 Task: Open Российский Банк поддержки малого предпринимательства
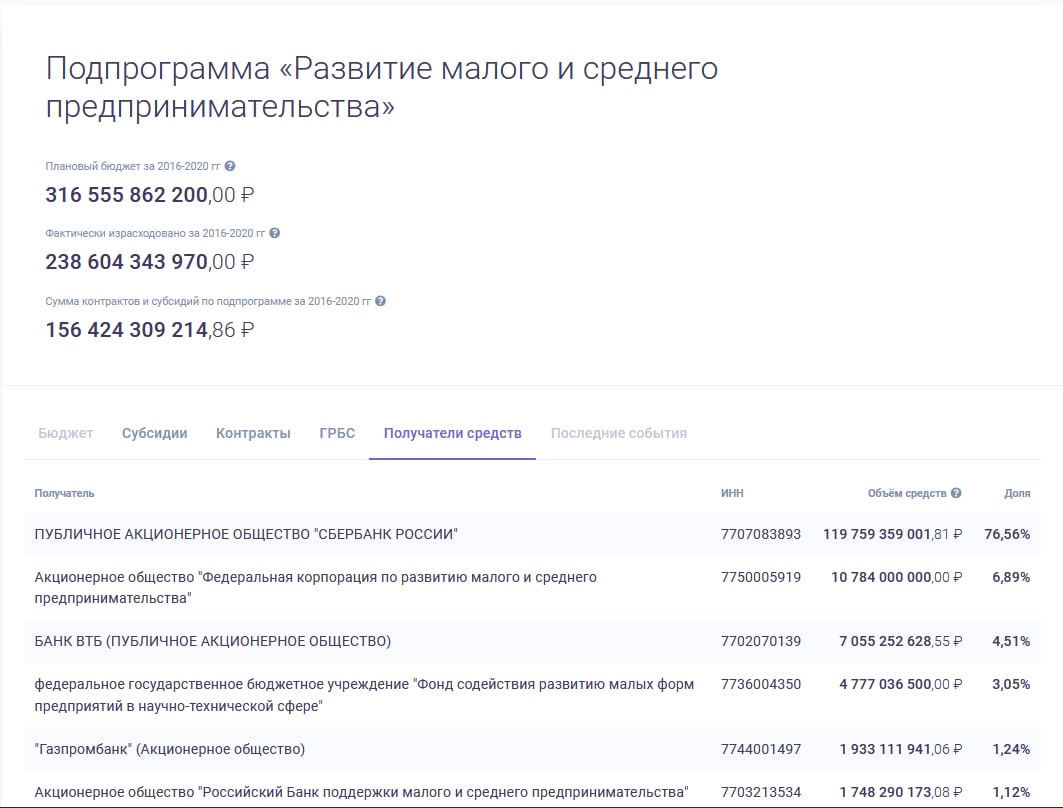tap(361, 792)
